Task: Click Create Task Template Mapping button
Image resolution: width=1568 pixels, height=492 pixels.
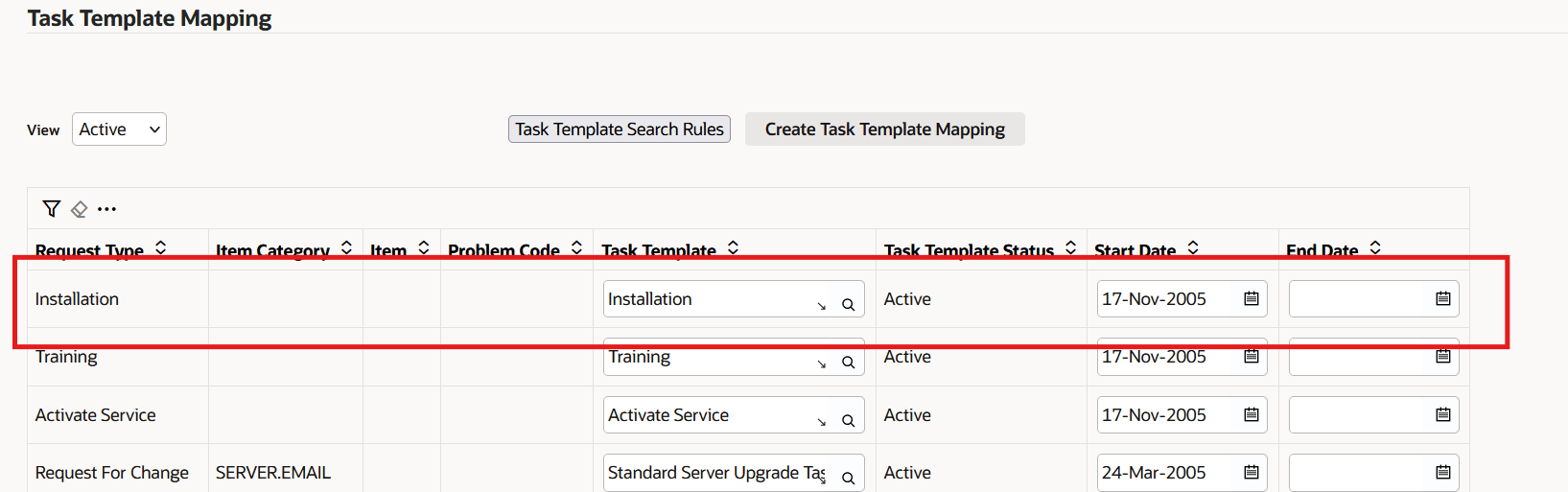Action: 884,129
